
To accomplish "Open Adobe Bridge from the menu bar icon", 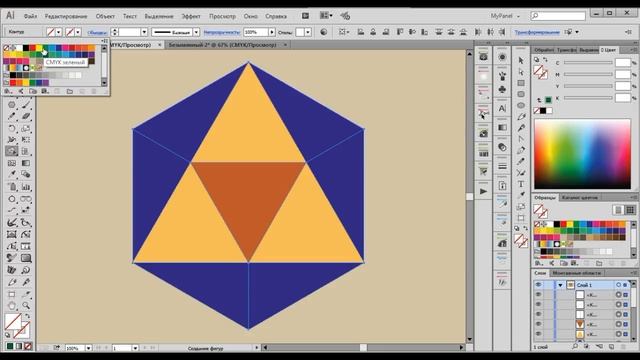I will [305, 16].
